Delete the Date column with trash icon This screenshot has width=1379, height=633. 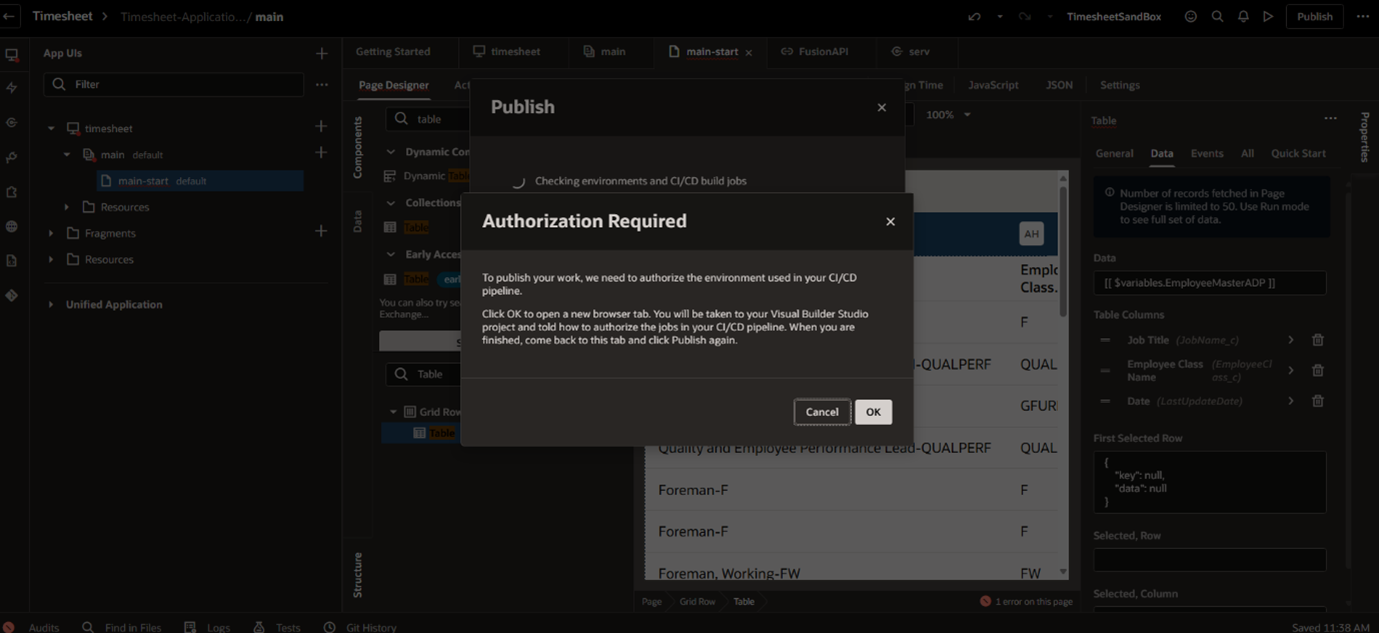coord(1318,401)
